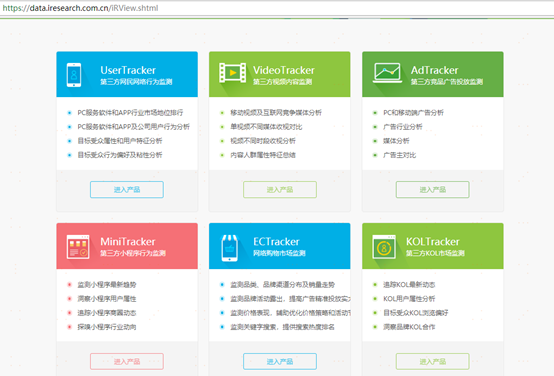Click 视频不同时段收视分析 item
Viewport: 554px width, 376px height.
pyautogui.click(x=263, y=141)
